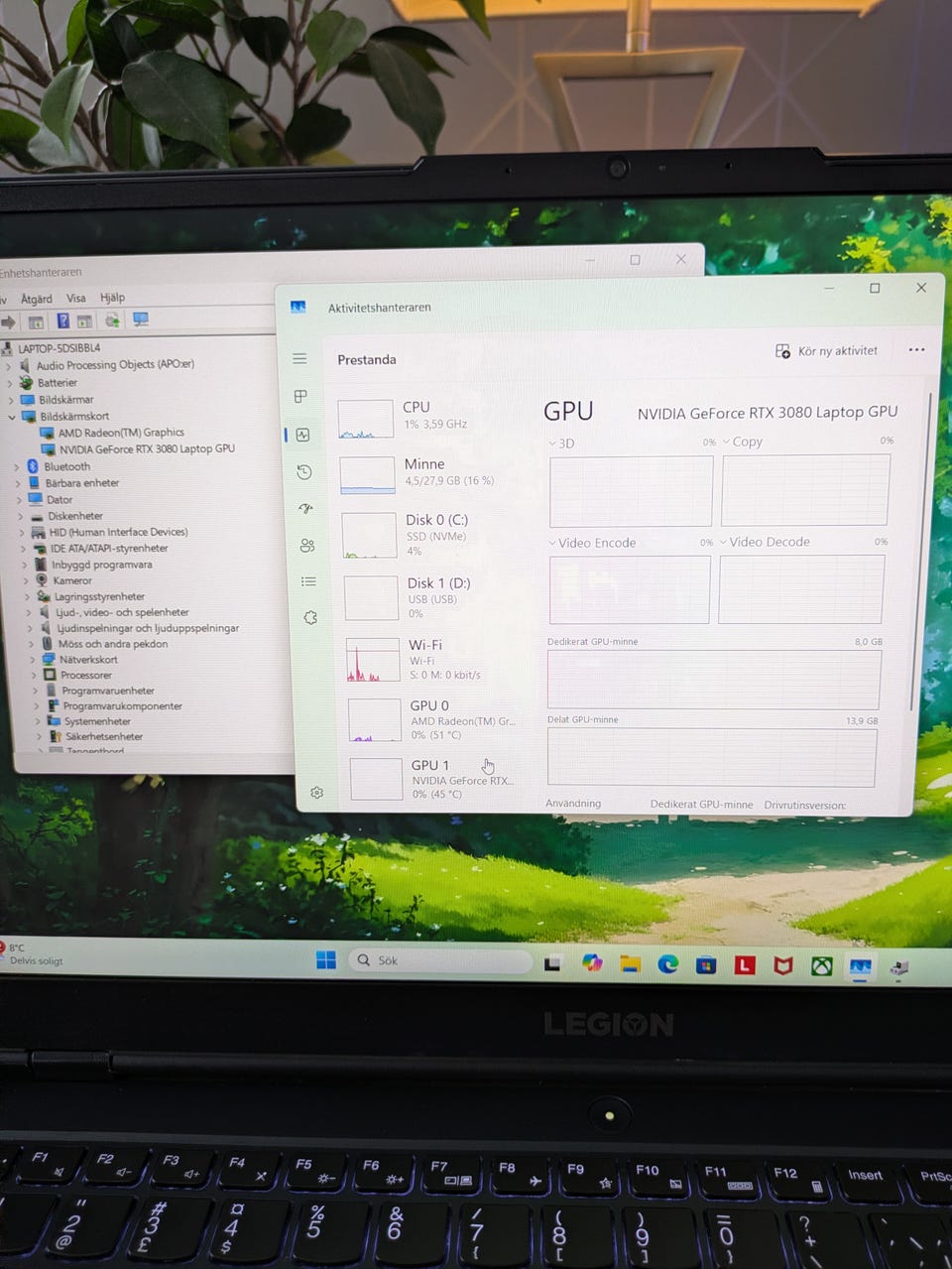This screenshot has height=1269, width=952.
Task: Open Task View from the taskbar
Action: pos(552,962)
